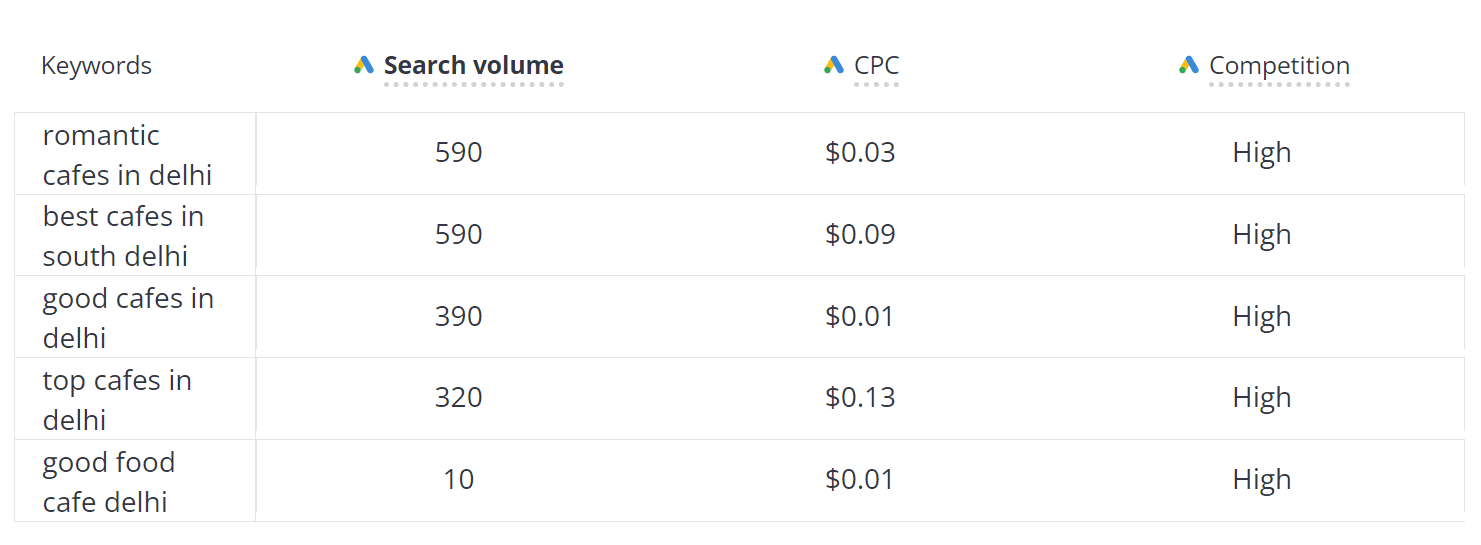Select the keyword best cafes in south delhi

click(123, 236)
